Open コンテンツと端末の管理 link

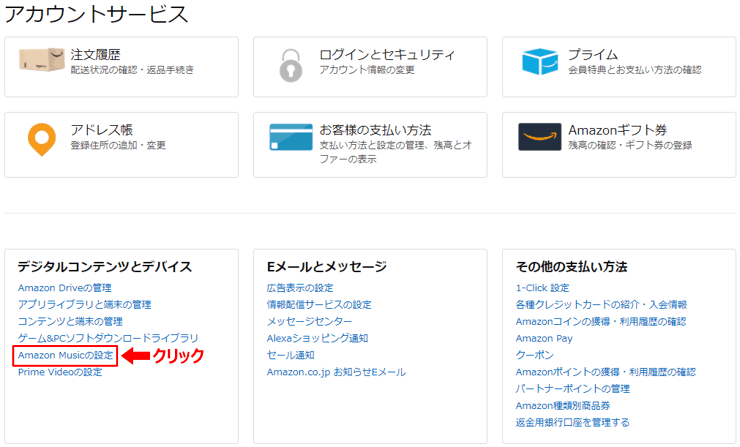(x=70, y=321)
